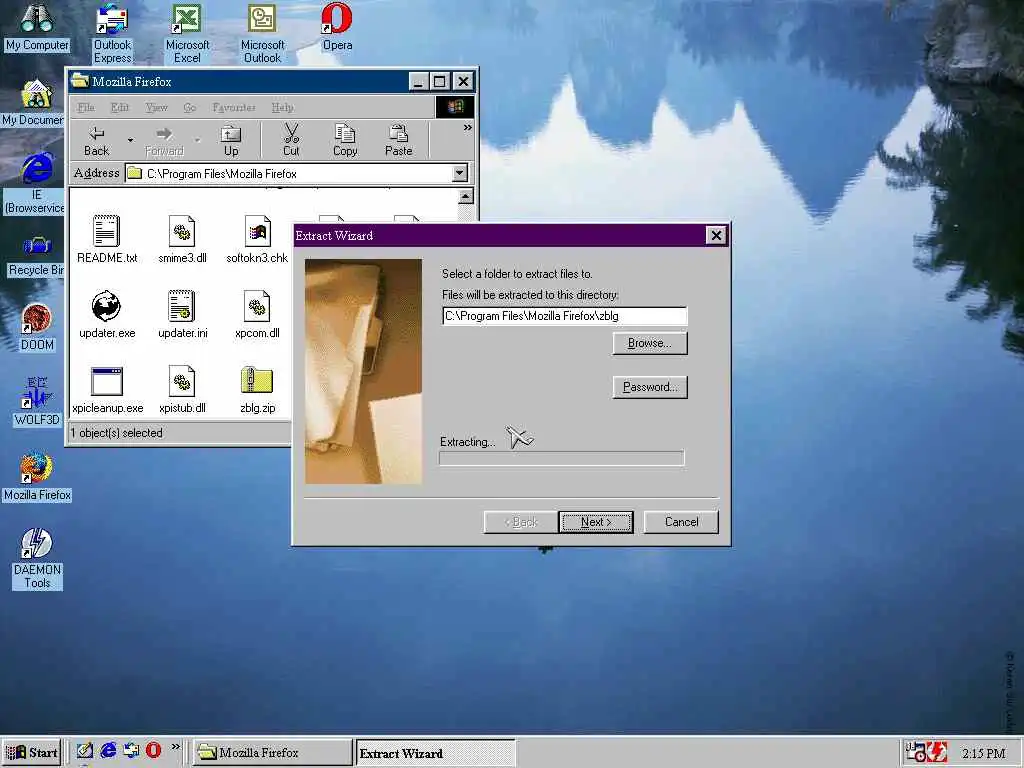The width and height of the screenshot is (1024, 768).
Task: Launch WOLF3D desktop shortcut
Action: pos(37,401)
